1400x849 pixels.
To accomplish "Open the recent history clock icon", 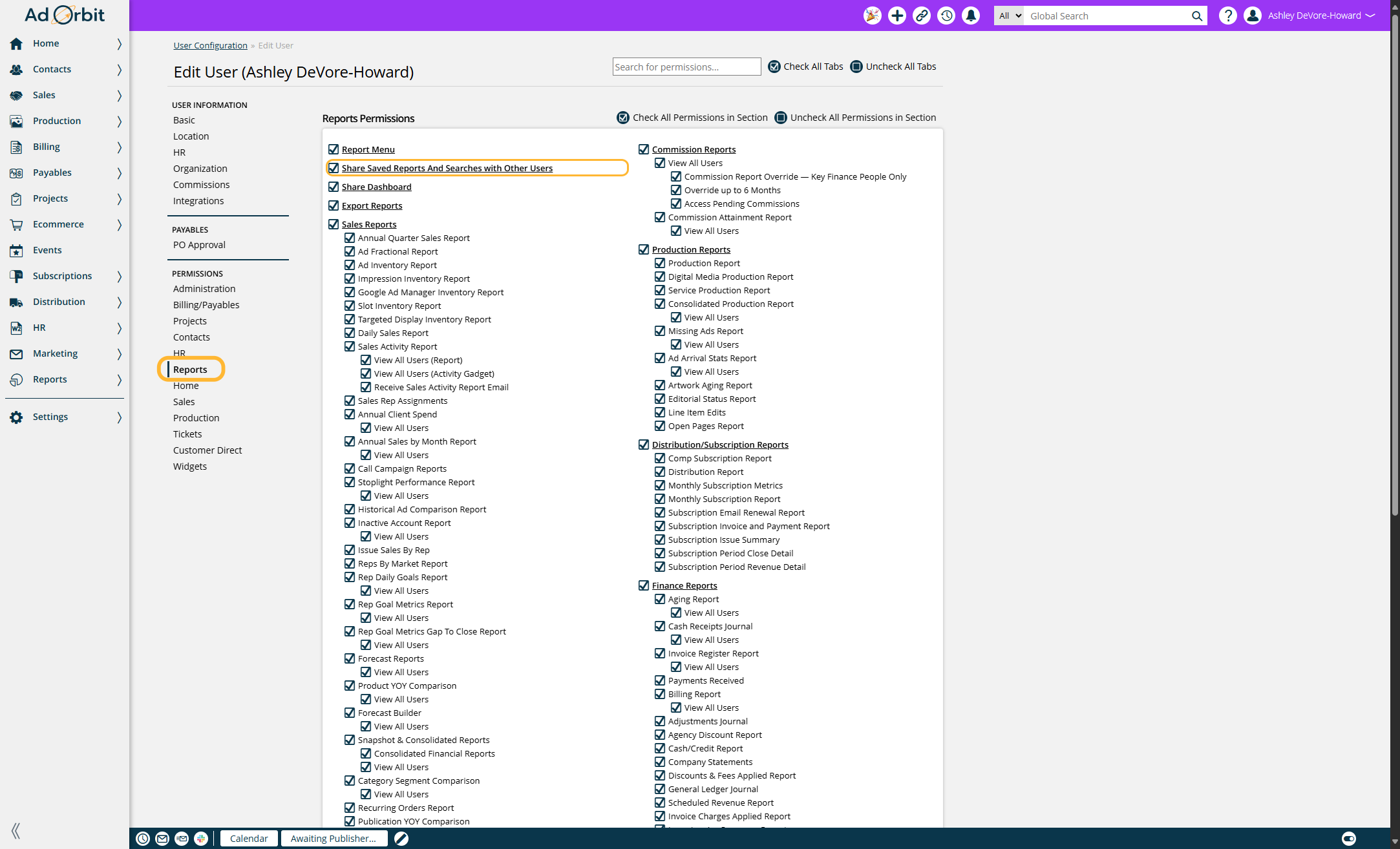I will [x=946, y=16].
